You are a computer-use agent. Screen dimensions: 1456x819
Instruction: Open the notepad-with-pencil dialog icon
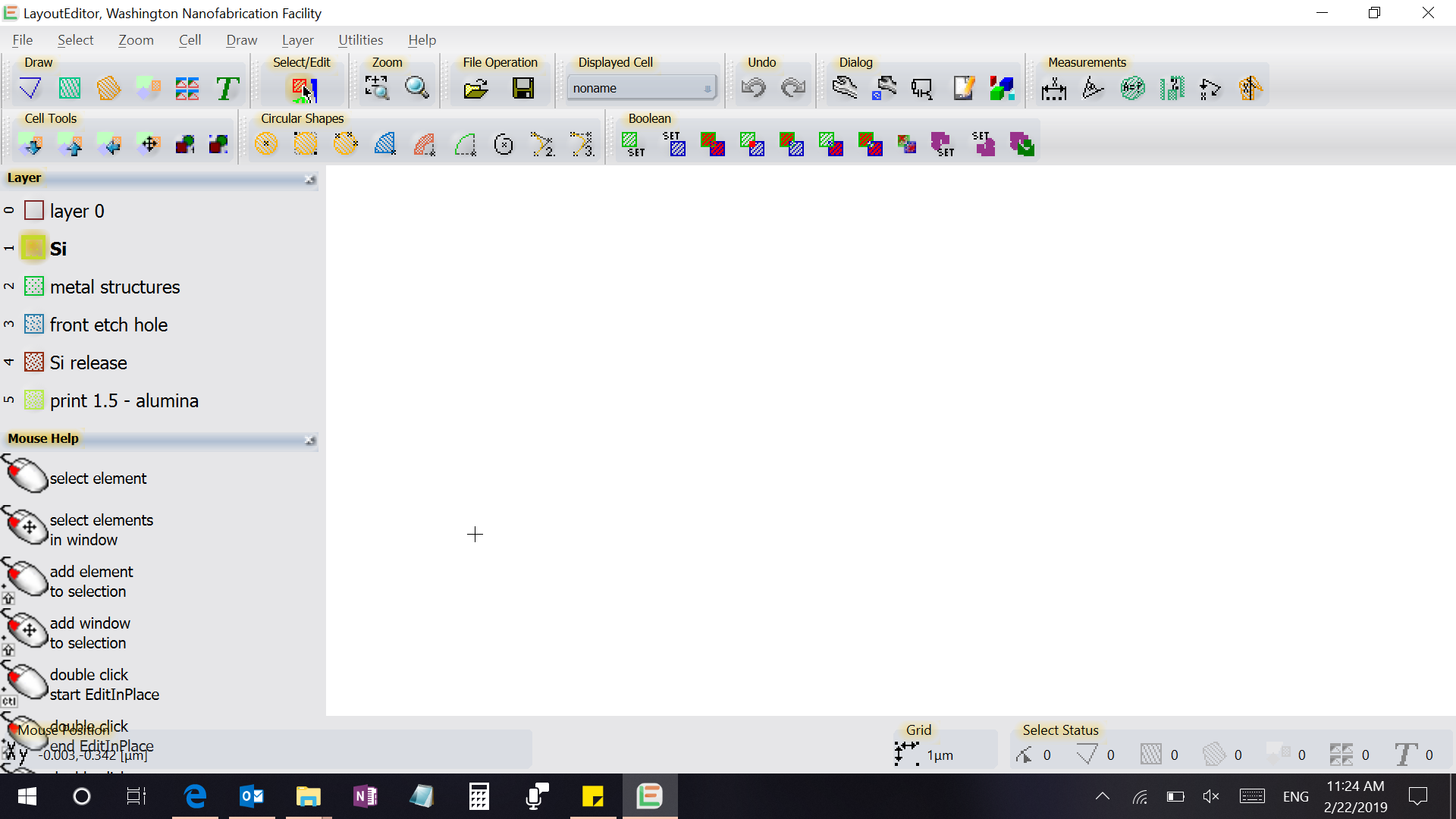click(x=963, y=88)
